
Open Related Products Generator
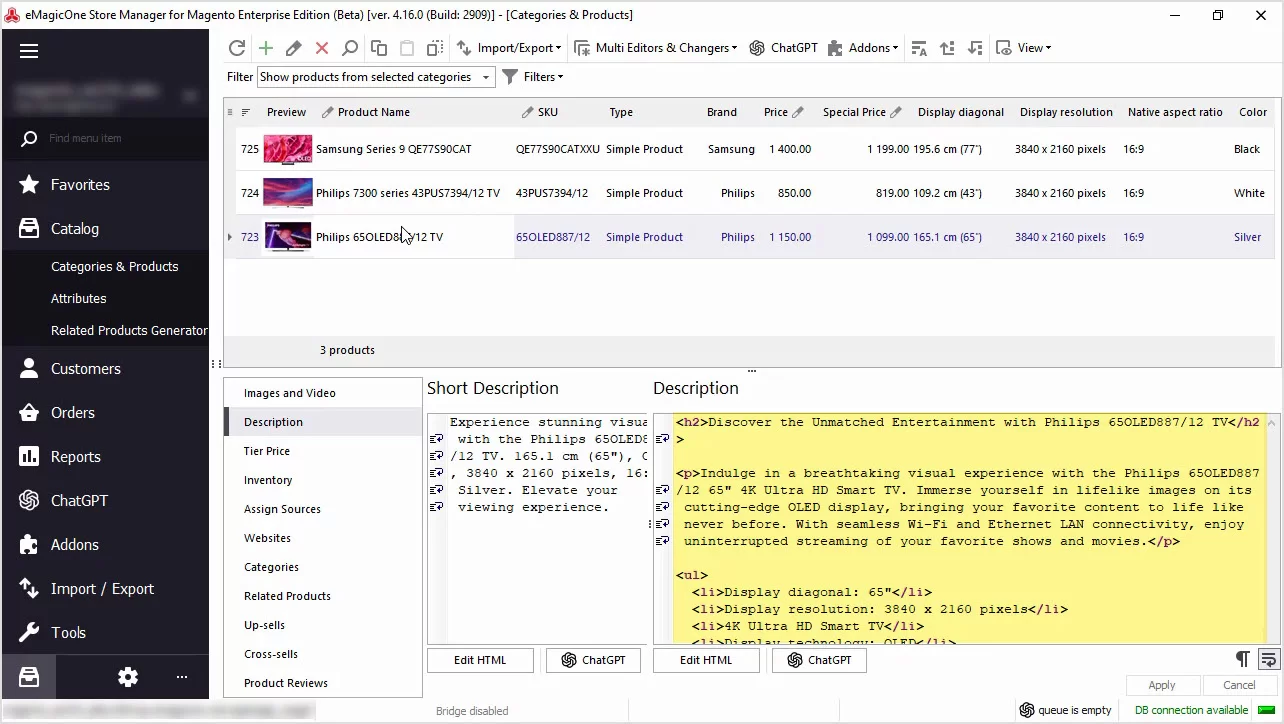pos(129,331)
